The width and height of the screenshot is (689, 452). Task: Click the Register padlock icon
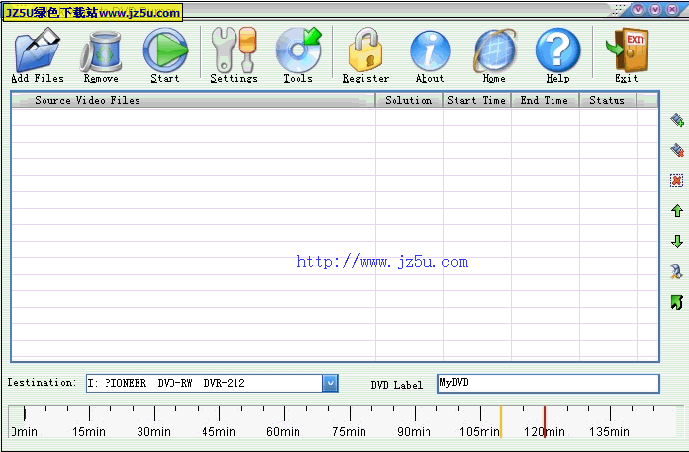click(366, 50)
